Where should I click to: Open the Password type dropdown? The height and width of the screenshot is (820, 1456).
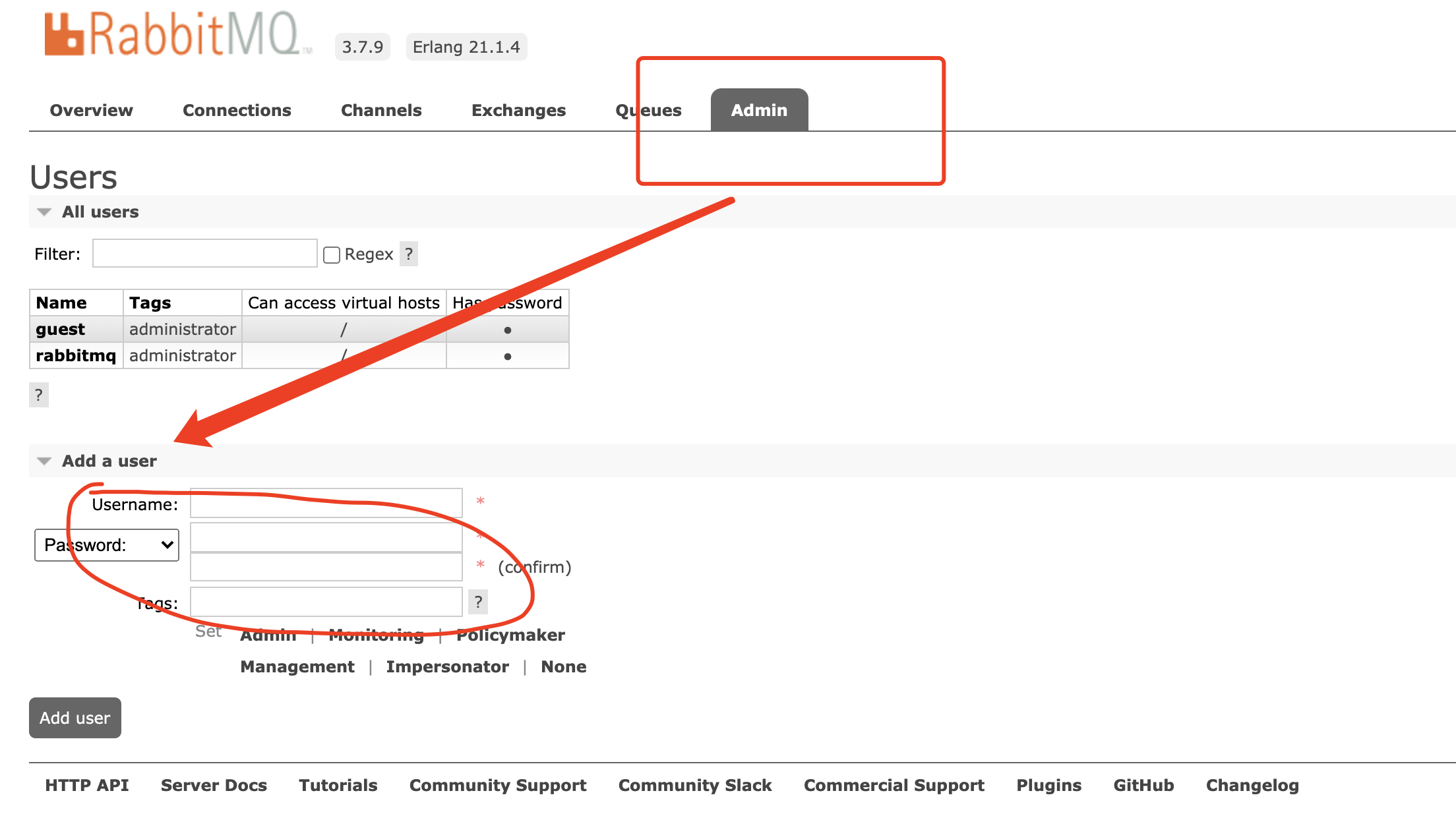pyautogui.click(x=107, y=545)
